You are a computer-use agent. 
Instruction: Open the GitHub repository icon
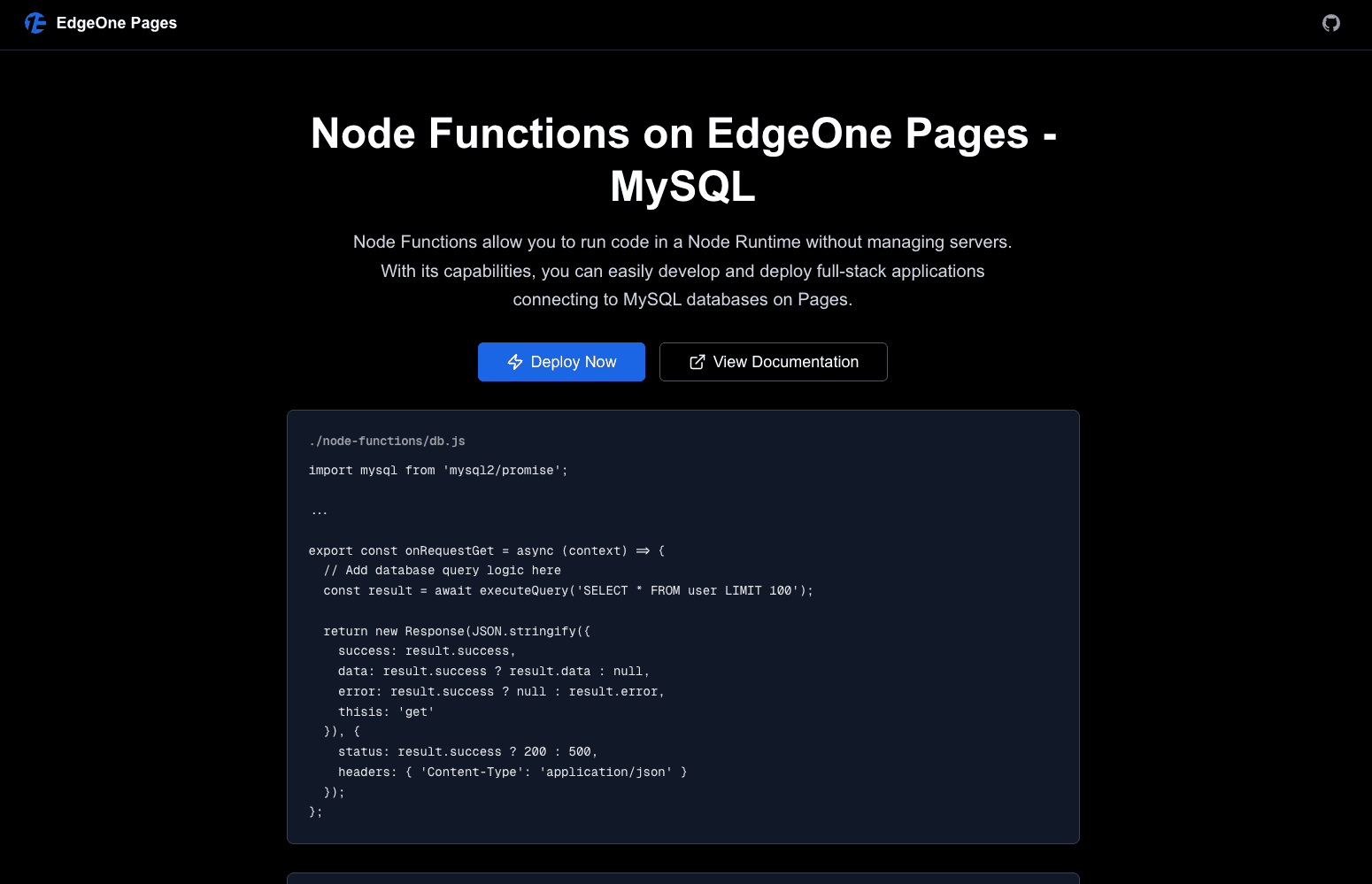1330,23
